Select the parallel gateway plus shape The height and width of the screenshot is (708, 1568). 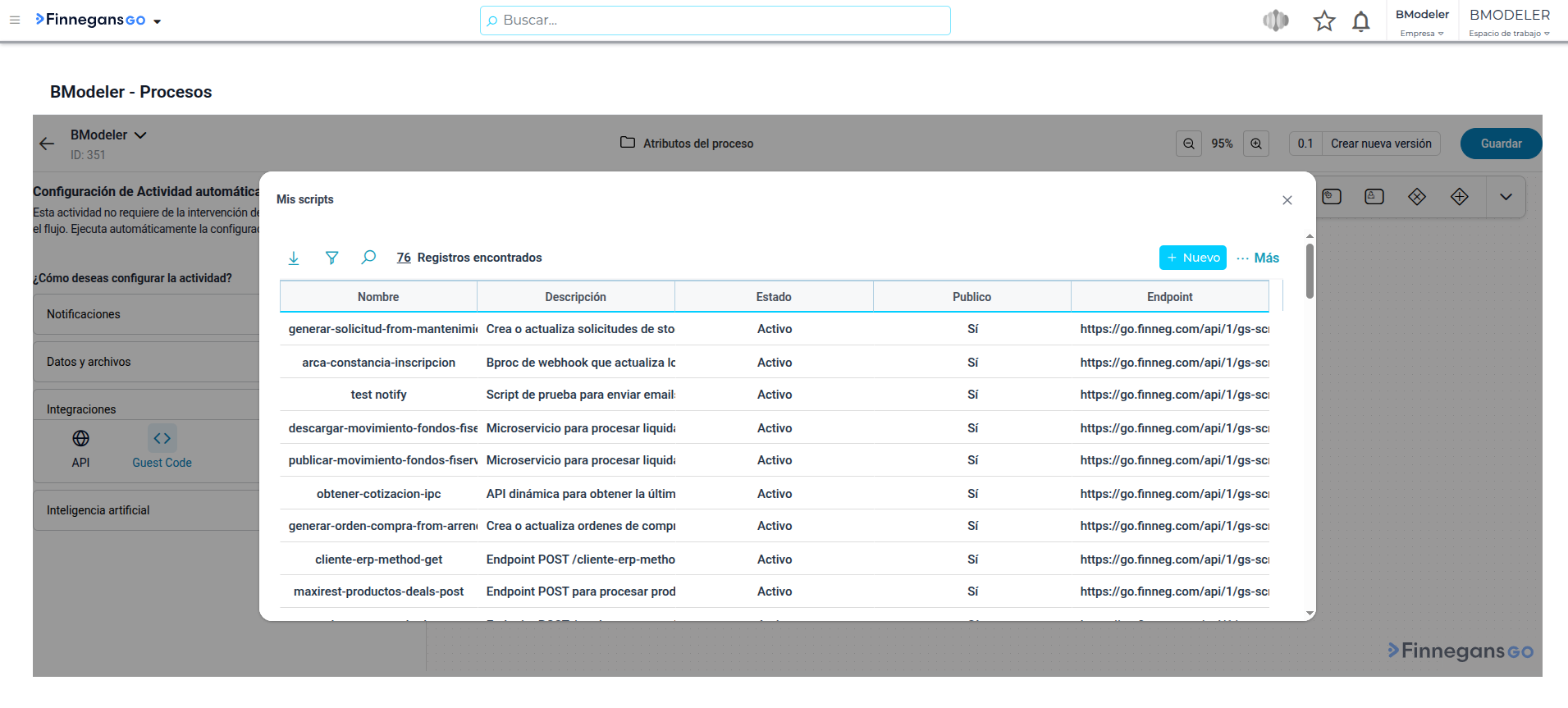pyautogui.click(x=1460, y=197)
